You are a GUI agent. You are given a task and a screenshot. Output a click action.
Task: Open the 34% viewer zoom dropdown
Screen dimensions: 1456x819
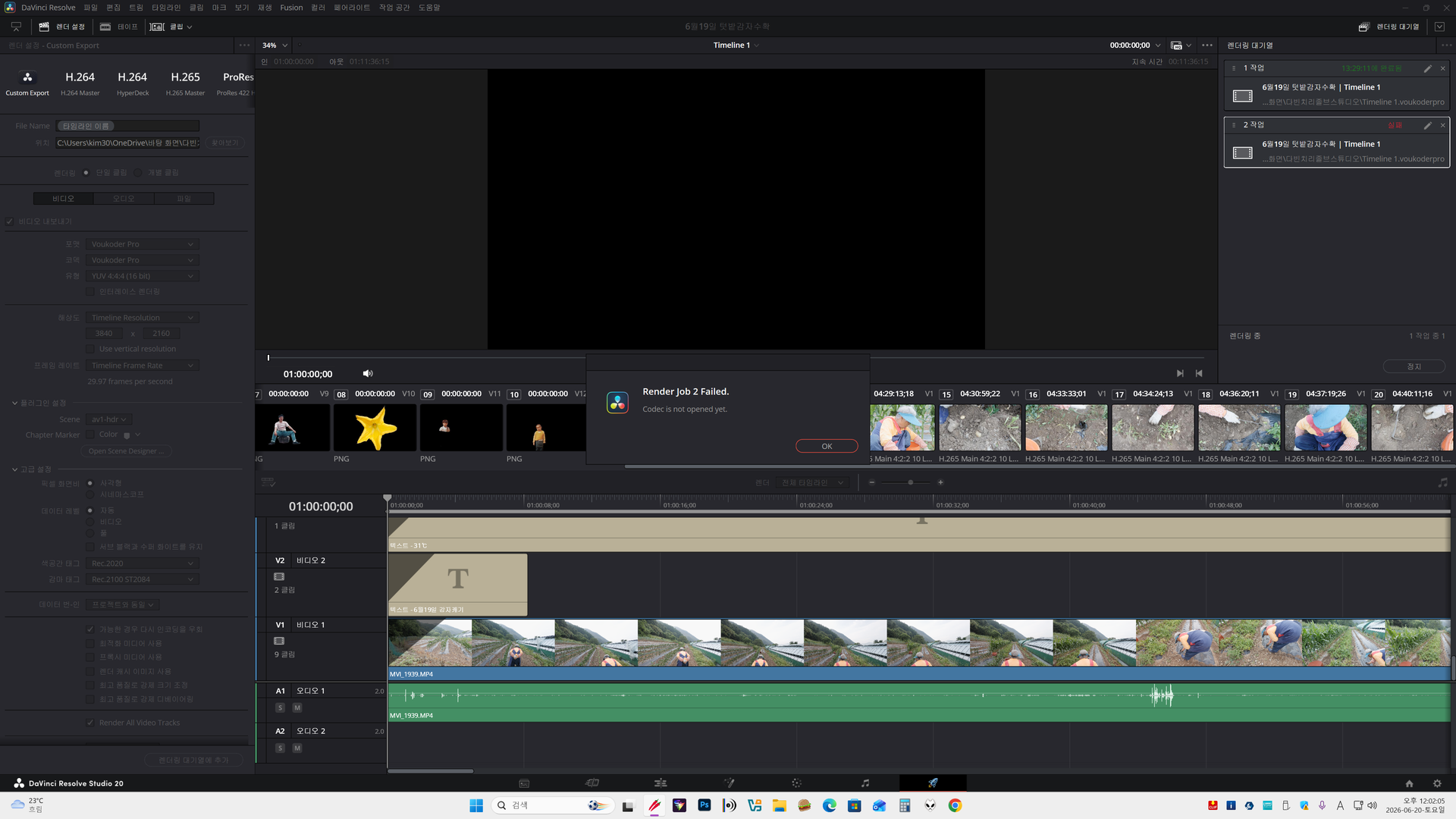[x=275, y=45]
